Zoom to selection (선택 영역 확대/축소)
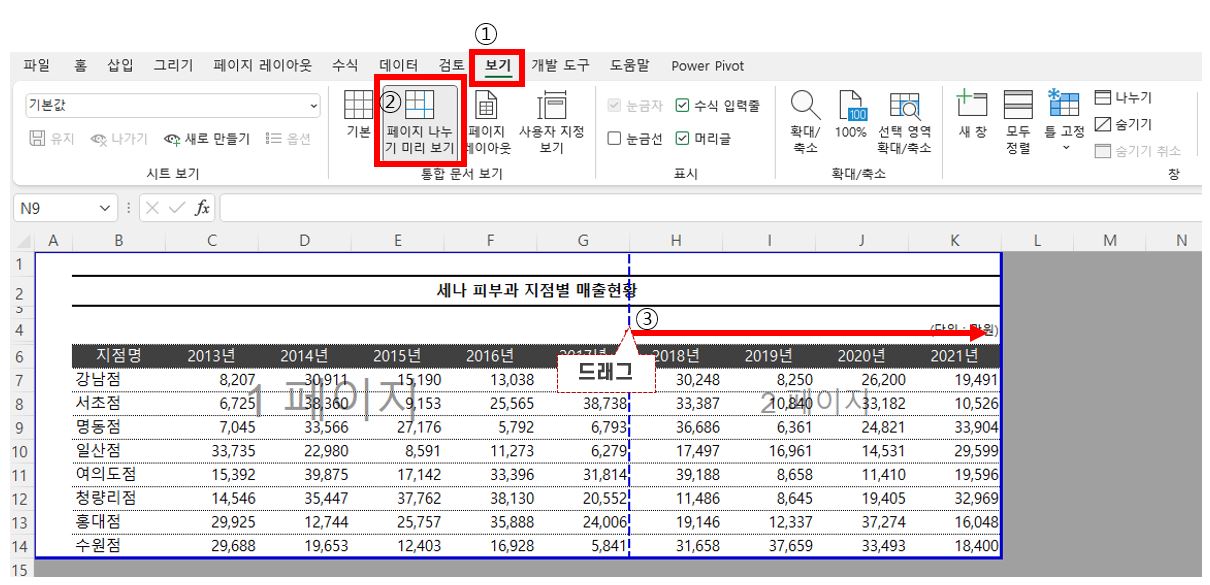 pyautogui.click(x=905, y=124)
